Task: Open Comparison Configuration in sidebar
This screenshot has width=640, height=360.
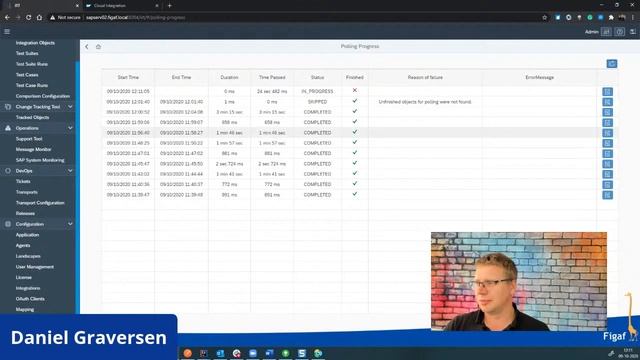Action: click(x=43, y=96)
